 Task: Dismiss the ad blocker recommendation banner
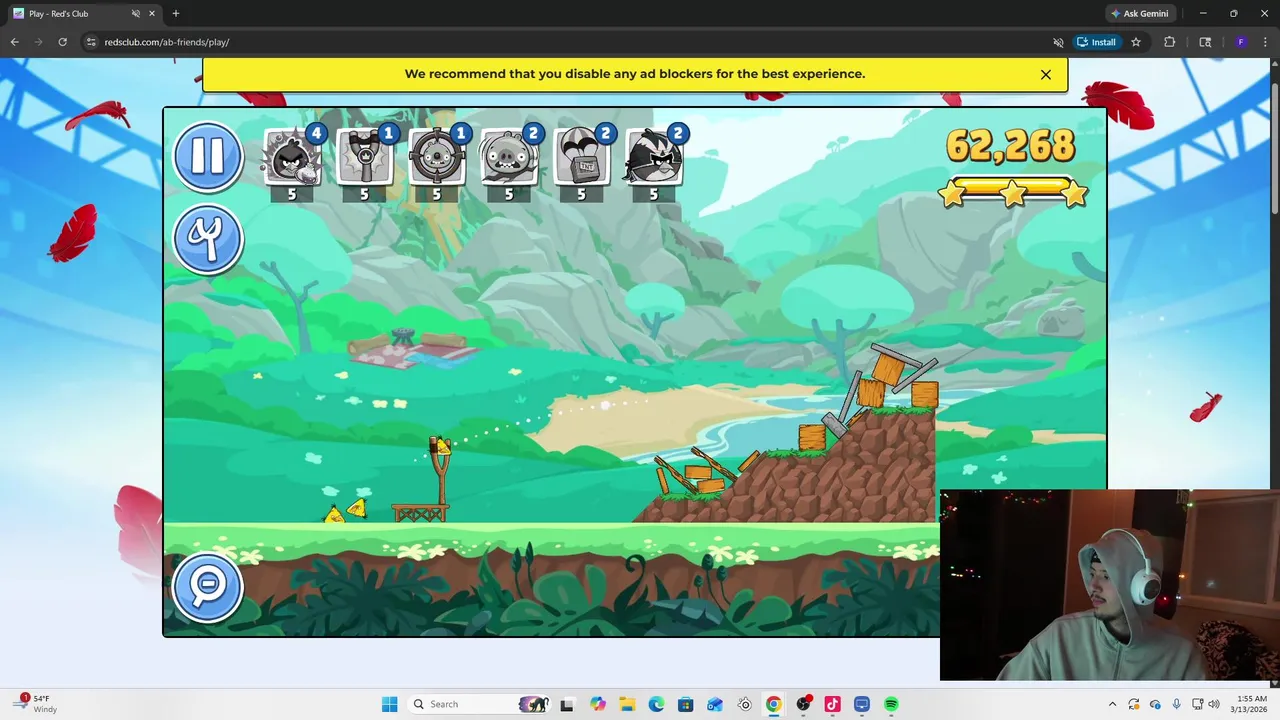click(x=1046, y=74)
